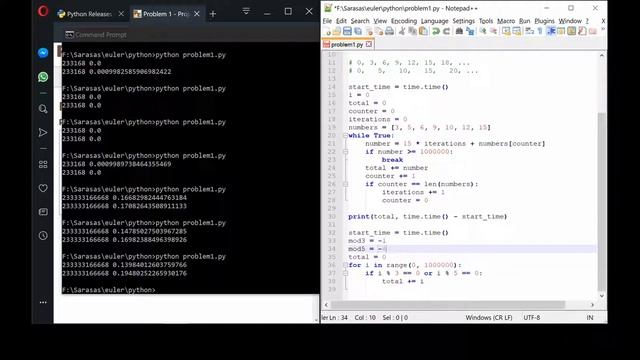This screenshot has width=640, height=360.
Task: Undo with the green Undo arrow
Action: pyautogui.click(x=436, y=31)
